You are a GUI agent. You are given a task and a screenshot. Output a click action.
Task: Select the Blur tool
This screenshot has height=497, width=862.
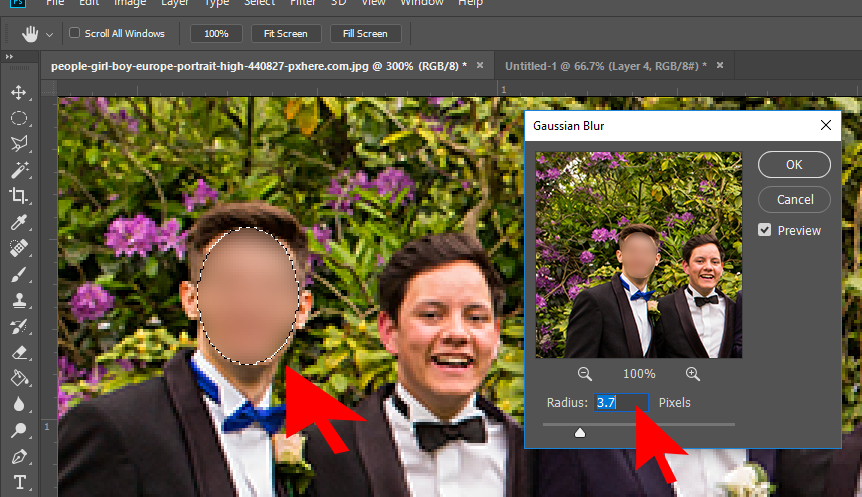(19, 404)
